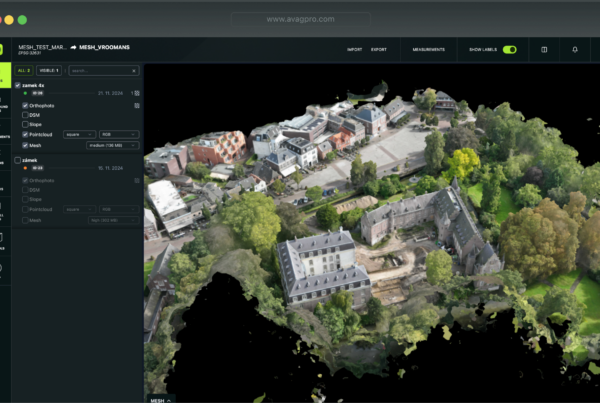This screenshot has width=600, height=403.
Task: Click the green macOS maximize button
Action: (22, 19)
